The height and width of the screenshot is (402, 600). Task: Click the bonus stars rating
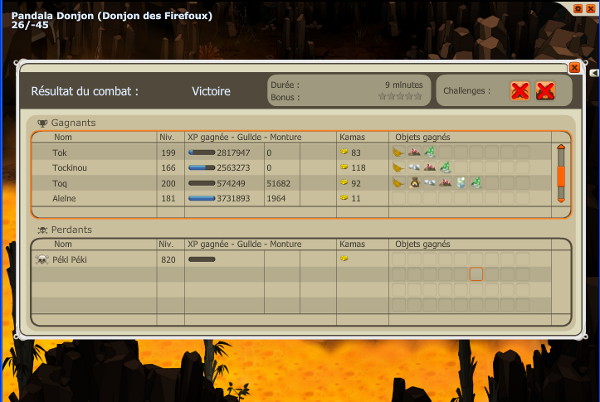400,96
